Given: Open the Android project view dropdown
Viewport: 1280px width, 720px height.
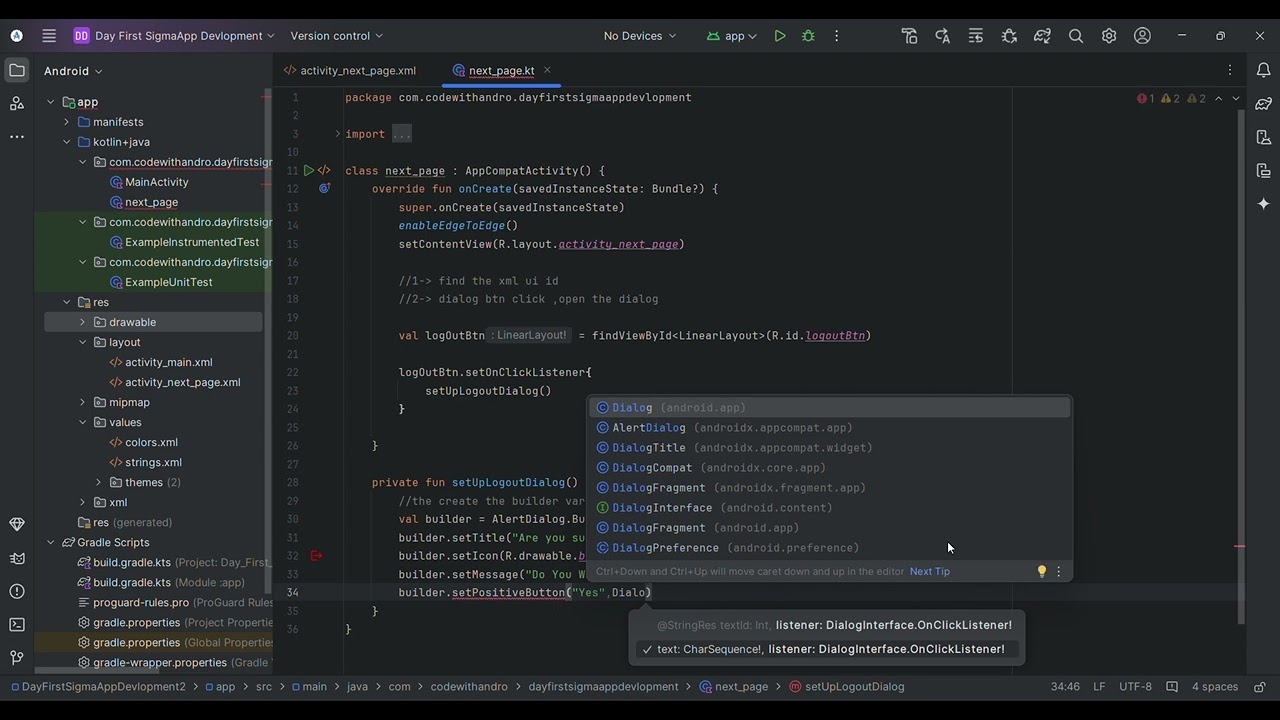Looking at the screenshot, I should point(73,71).
